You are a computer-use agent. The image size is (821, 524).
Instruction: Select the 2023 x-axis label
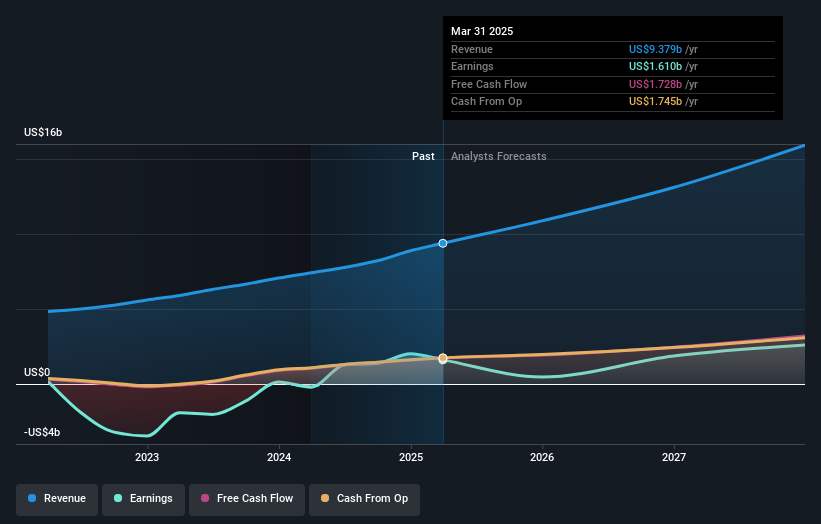pos(147,457)
